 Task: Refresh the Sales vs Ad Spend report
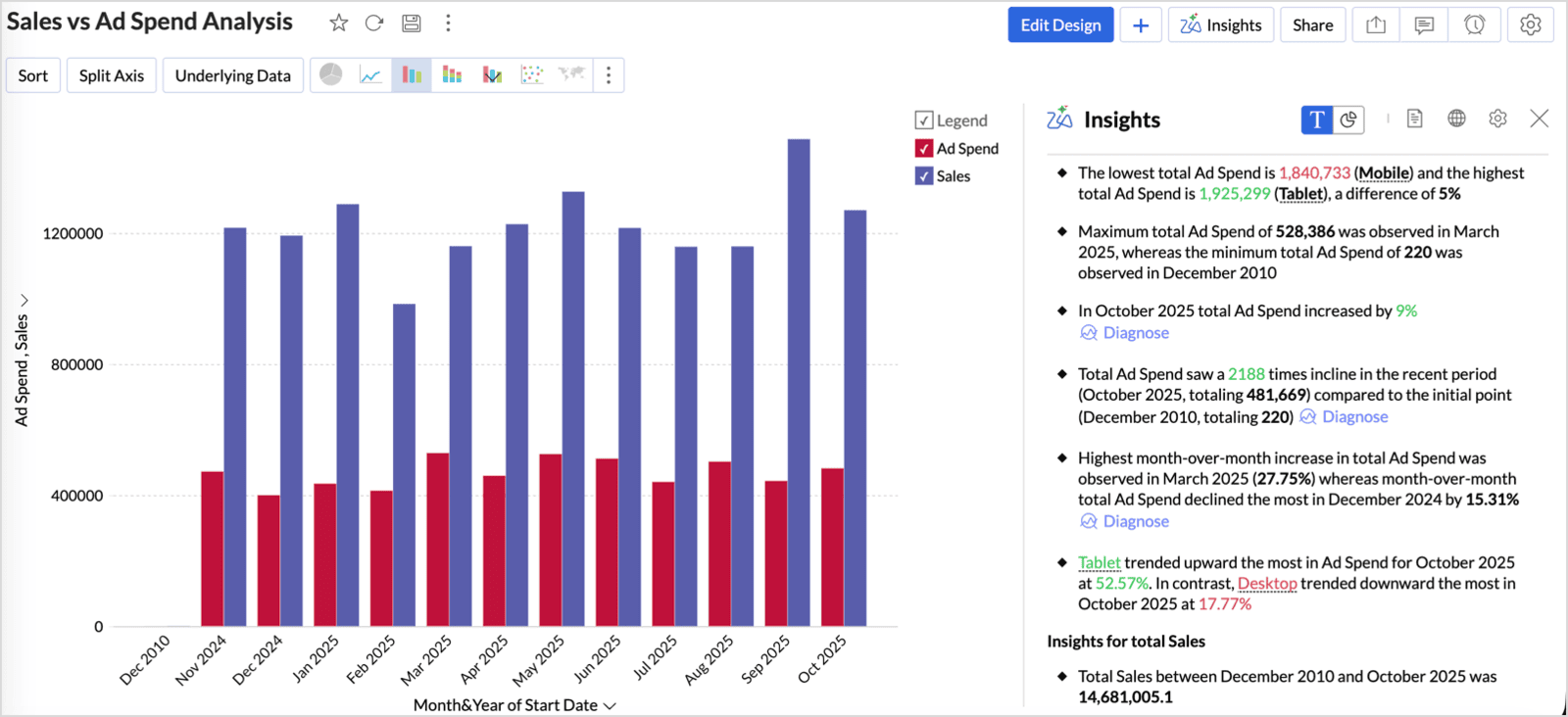374,23
